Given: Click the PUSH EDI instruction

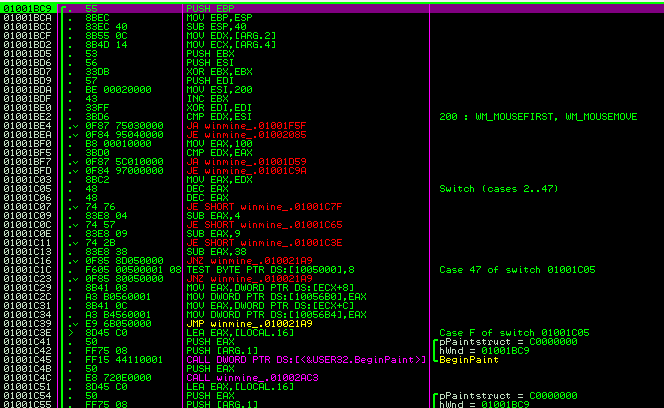Looking at the screenshot, I should (x=210, y=80).
